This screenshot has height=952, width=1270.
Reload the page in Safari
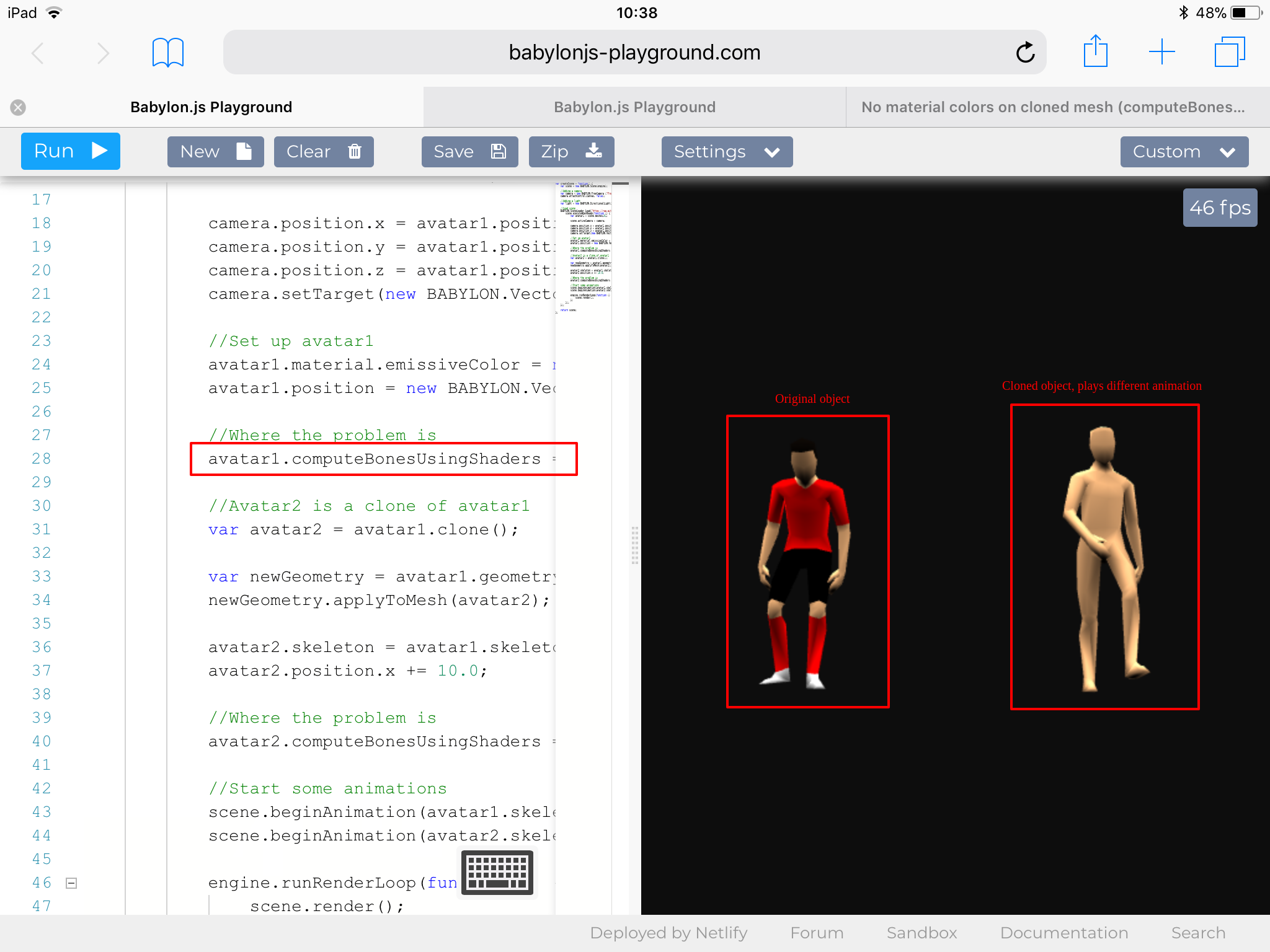click(x=1025, y=53)
